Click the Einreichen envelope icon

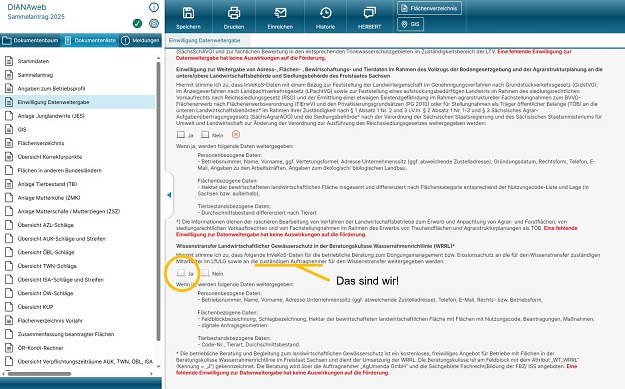[x=280, y=13]
